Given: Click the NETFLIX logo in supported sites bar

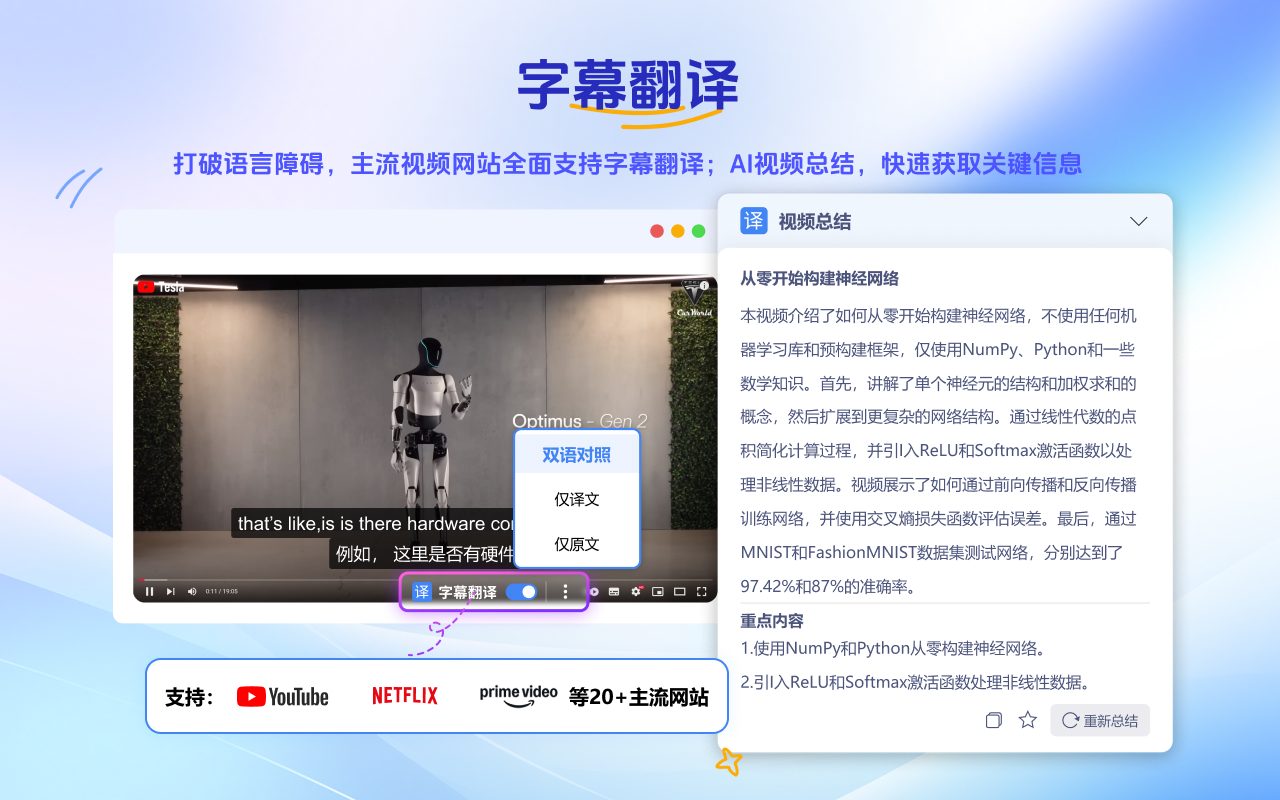Looking at the screenshot, I should tap(404, 694).
